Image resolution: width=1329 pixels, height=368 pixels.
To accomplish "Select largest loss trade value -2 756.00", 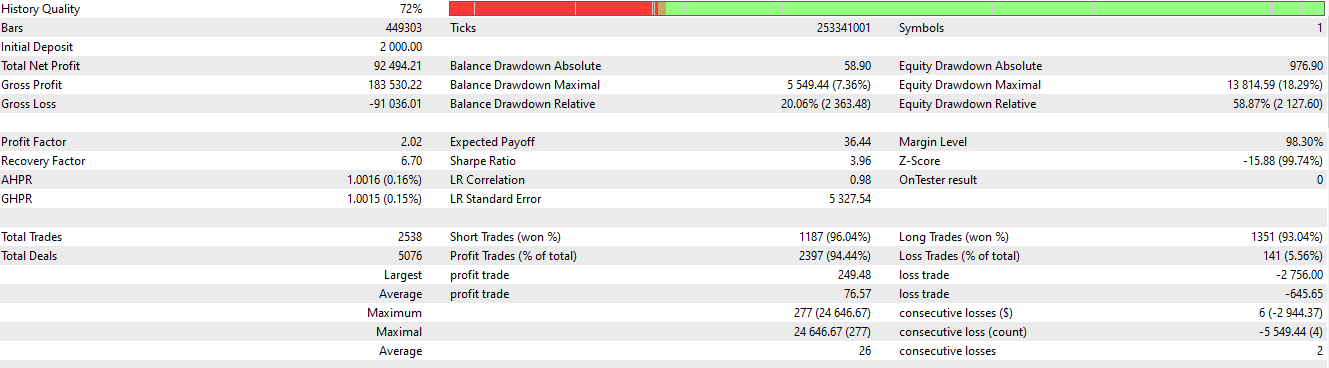I will (1301, 275).
